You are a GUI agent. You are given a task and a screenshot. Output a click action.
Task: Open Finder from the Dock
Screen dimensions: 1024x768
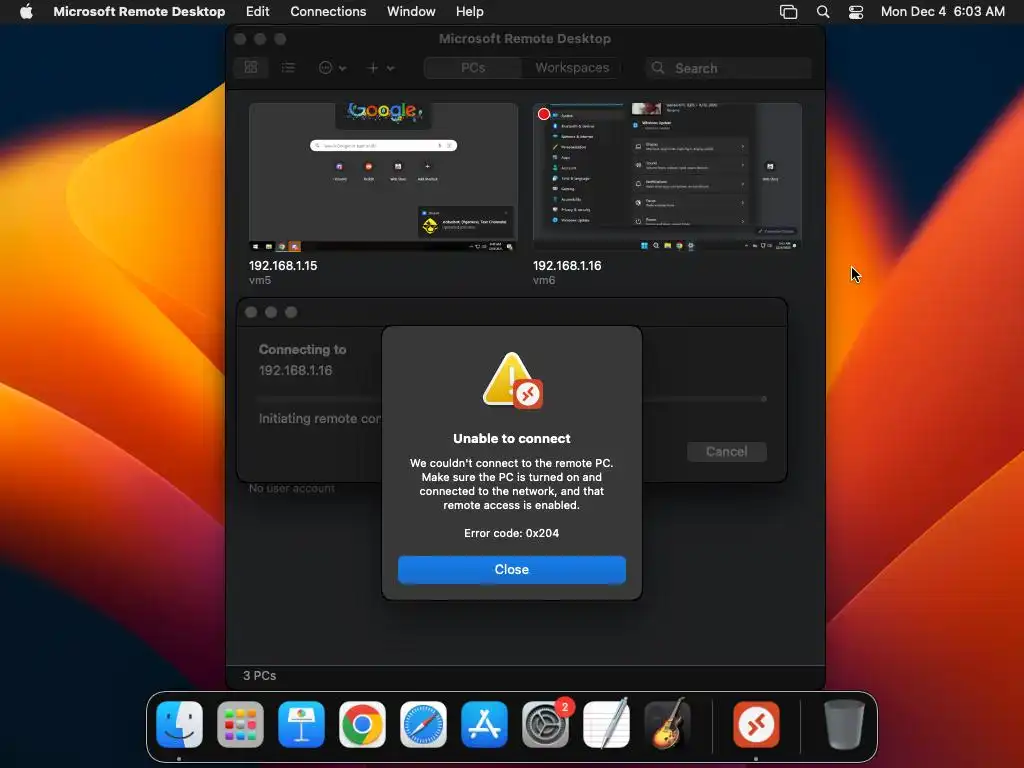tap(179, 724)
